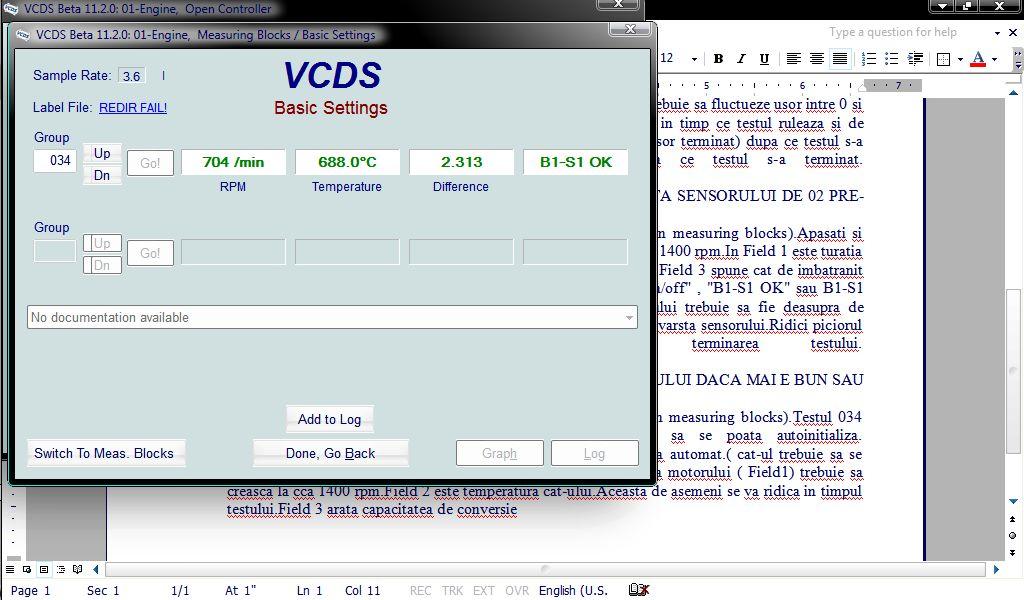Click Up button for second group
The height and width of the screenshot is (600, 1024).
[x=102, y=244]
